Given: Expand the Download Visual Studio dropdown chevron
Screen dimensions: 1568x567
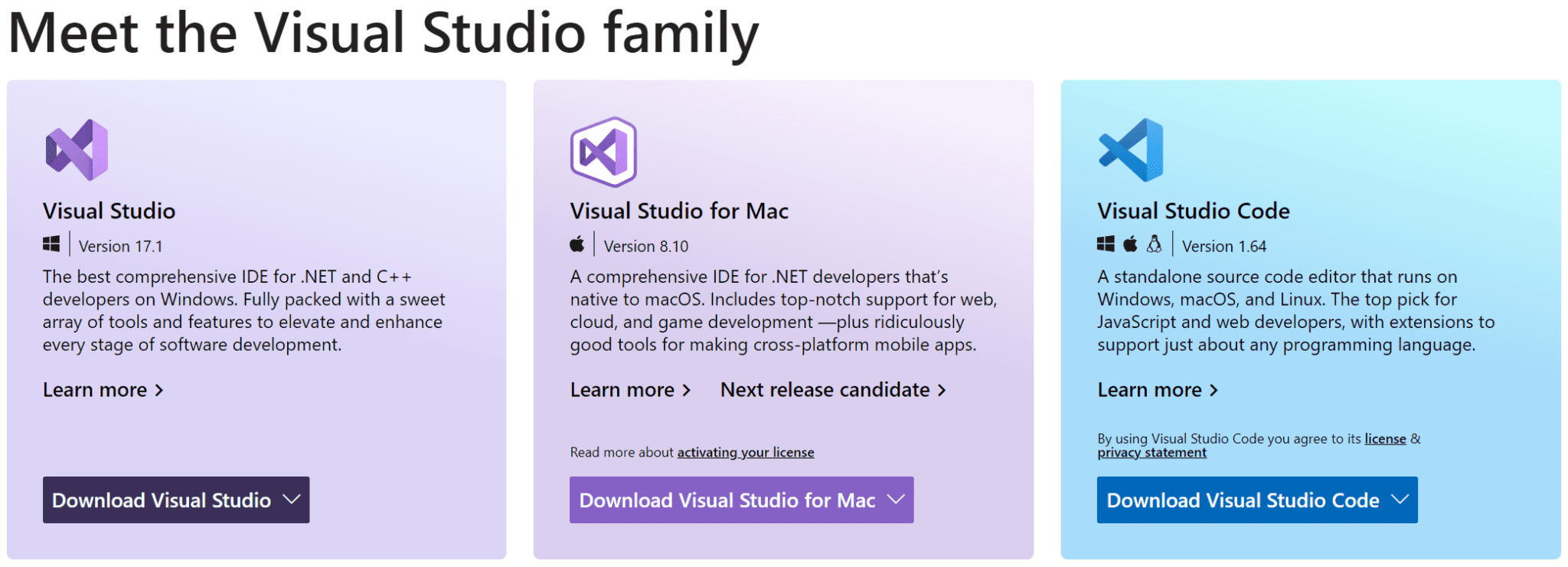Looking at the screenshot, I should 291,500.
